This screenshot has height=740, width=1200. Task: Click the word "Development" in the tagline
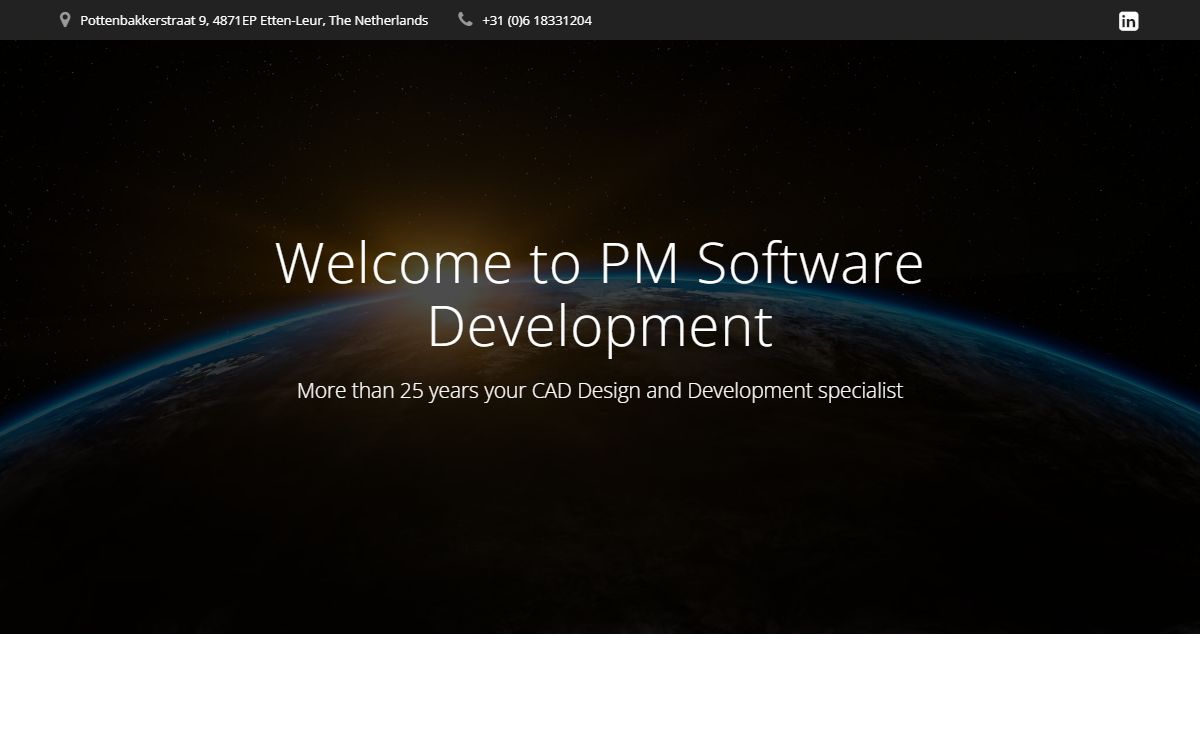750,391
